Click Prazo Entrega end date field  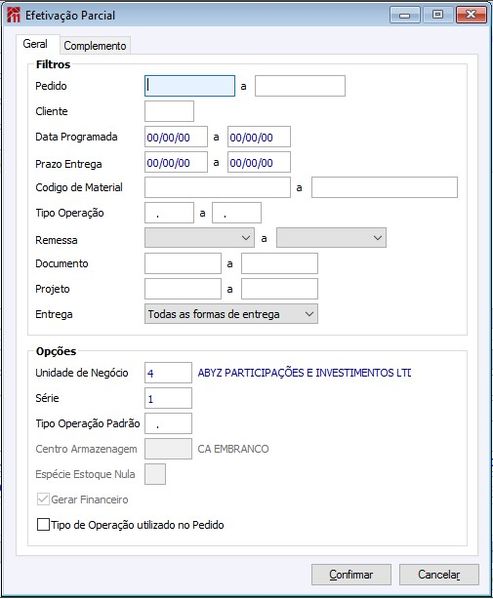[259, 162]
